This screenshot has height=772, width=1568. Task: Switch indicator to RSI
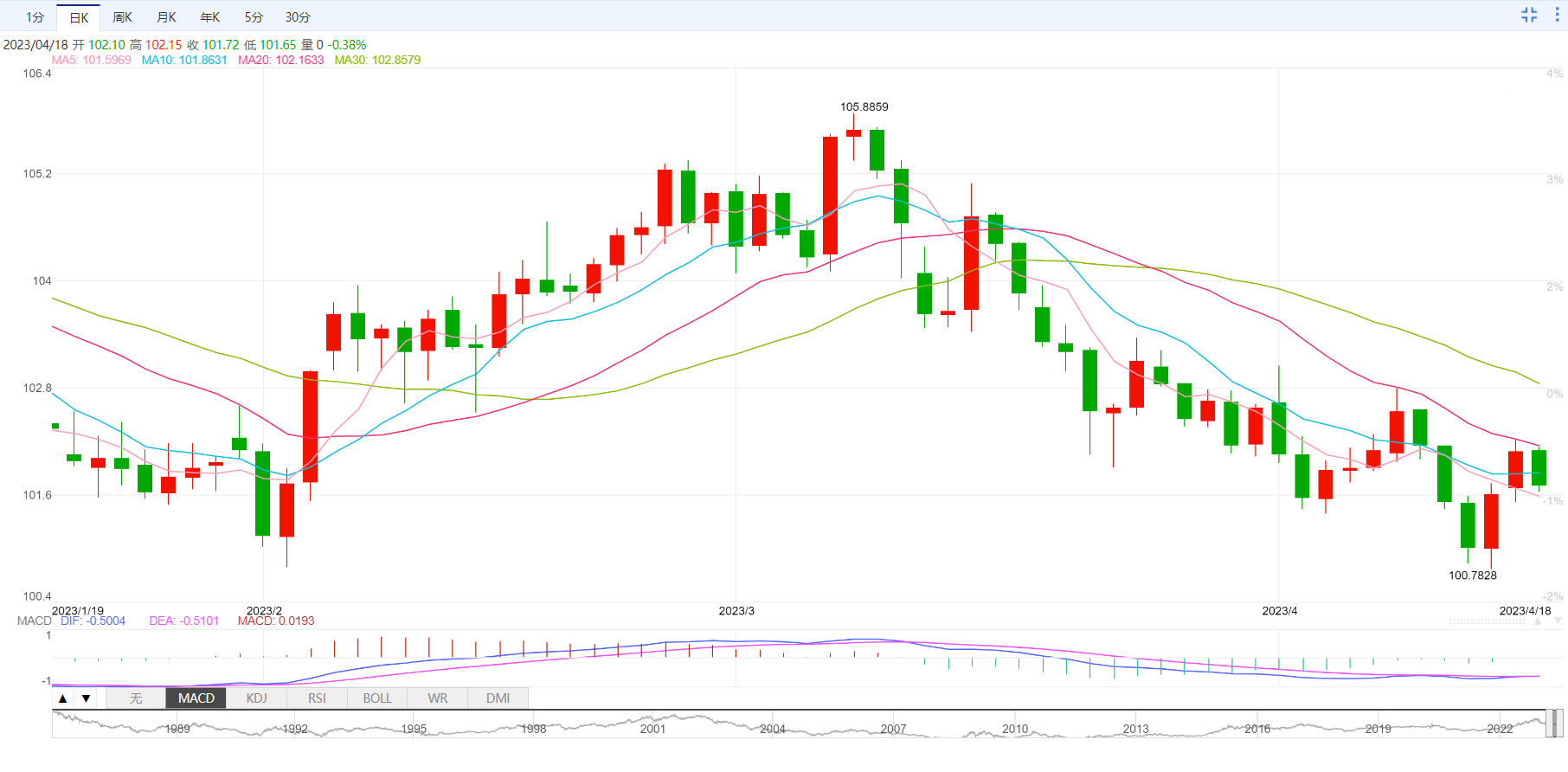317,698
